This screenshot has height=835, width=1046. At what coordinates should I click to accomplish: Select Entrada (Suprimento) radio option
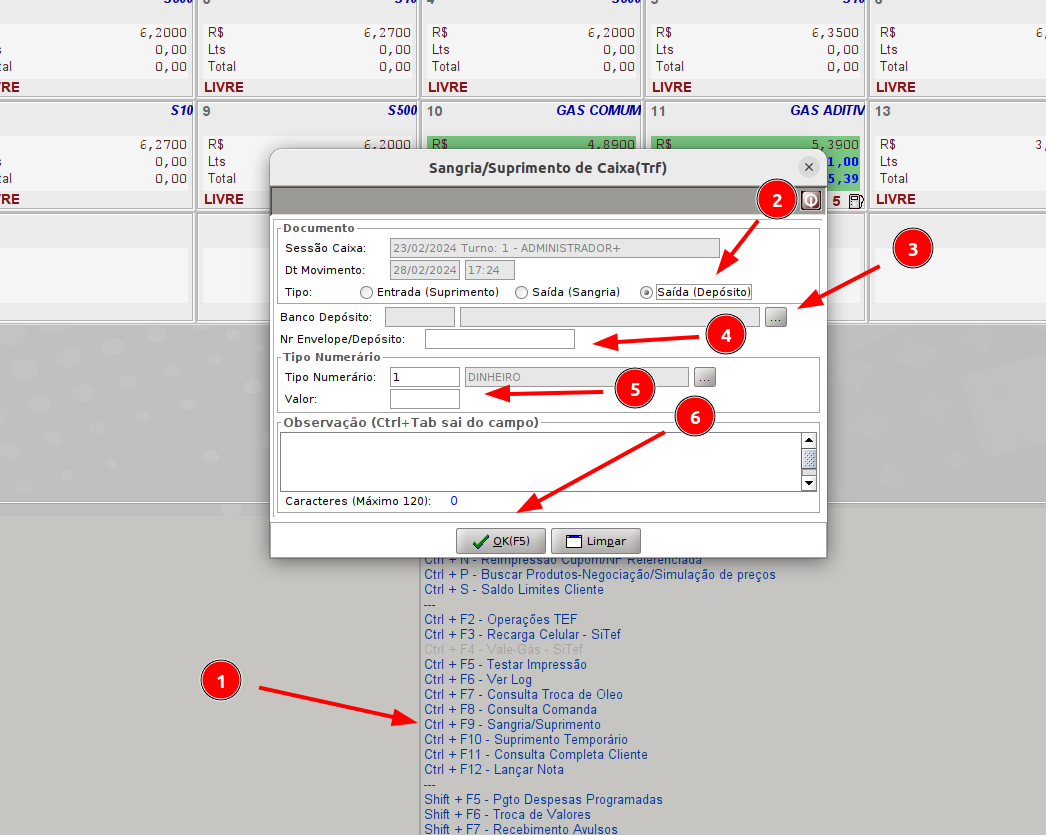click(x=366, y=292)
